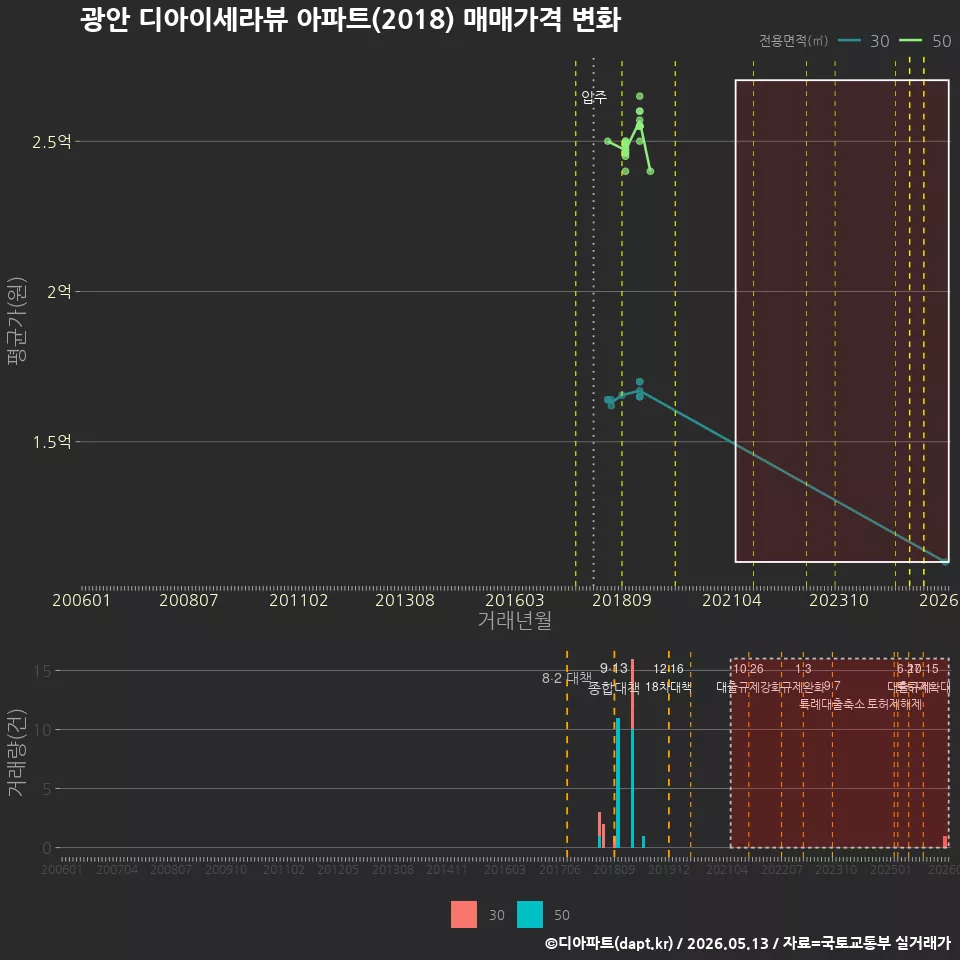Click 201706 on the volume chart x-axis
The image size is (960, 960).
click(560, 869)
